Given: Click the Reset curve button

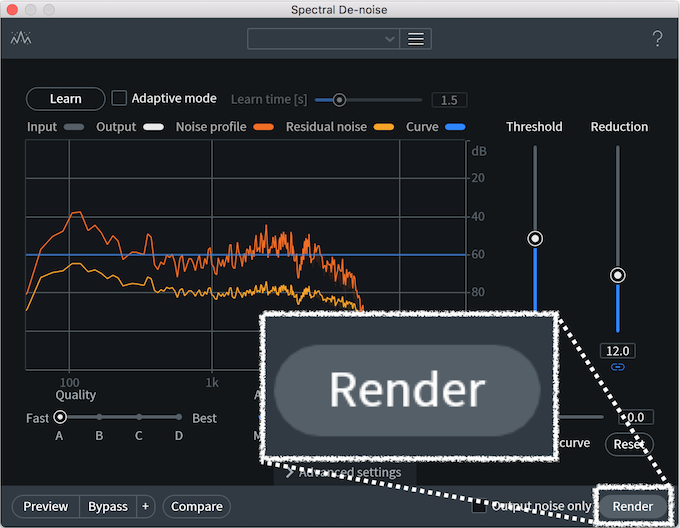Looking at the screenshot, I should point(629,444).
